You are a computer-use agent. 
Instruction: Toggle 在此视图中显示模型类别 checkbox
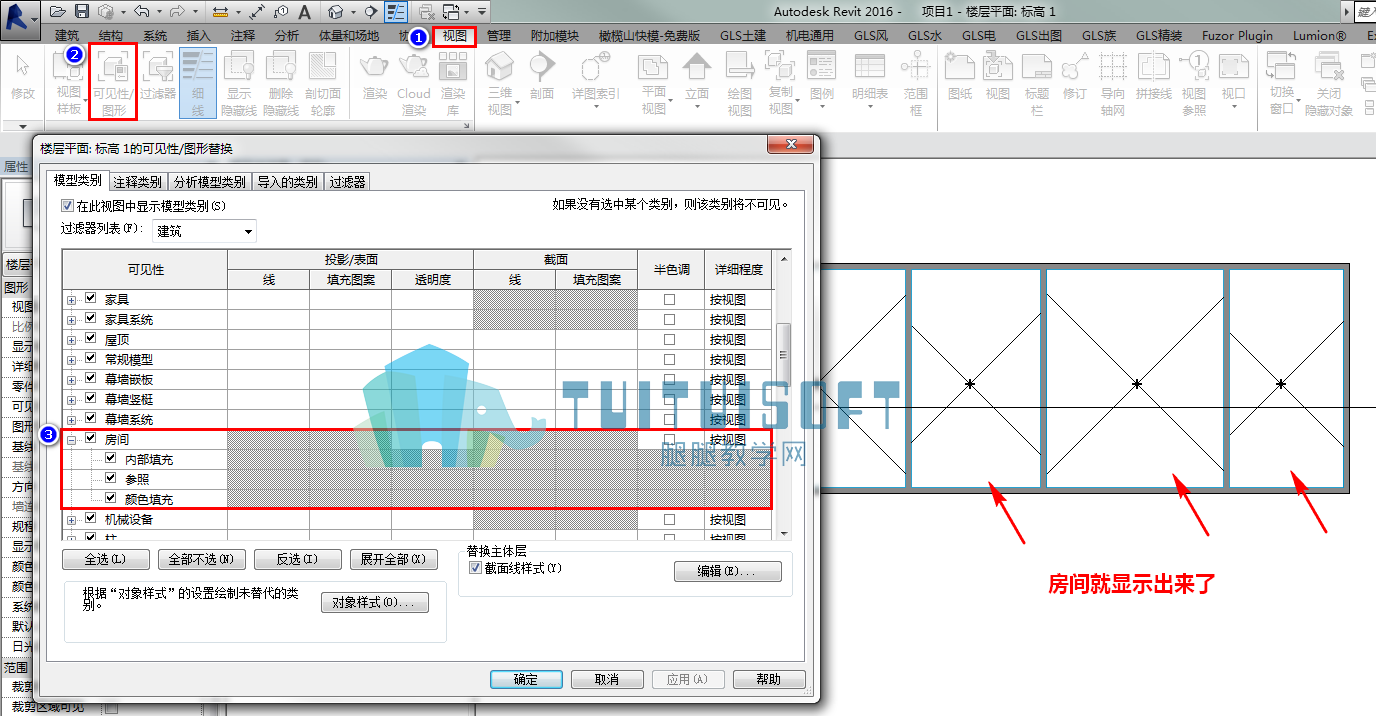(x=68, y=206)
